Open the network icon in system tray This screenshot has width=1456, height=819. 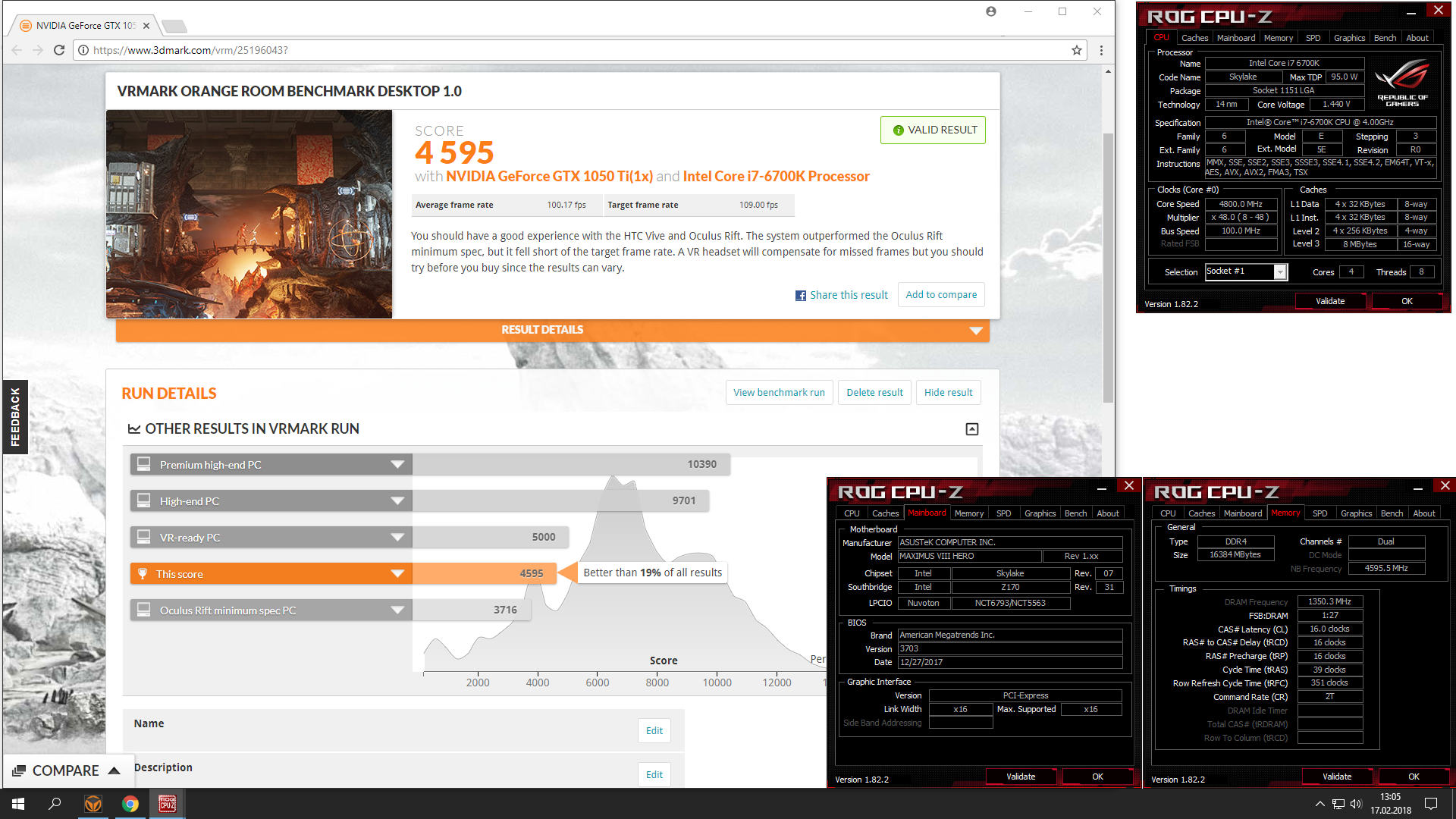coord(1338,804)
